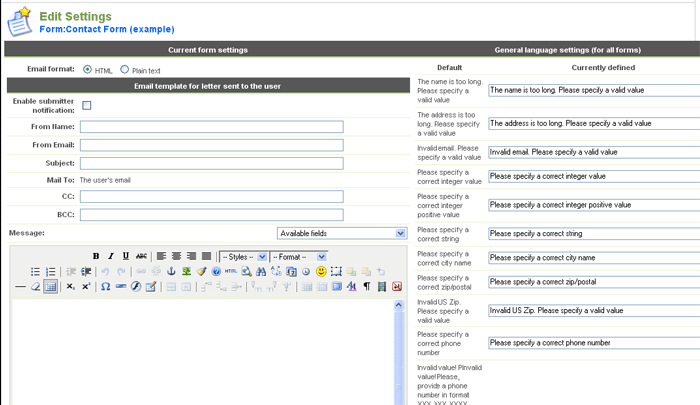Focus the From Name field

(212, 127)
